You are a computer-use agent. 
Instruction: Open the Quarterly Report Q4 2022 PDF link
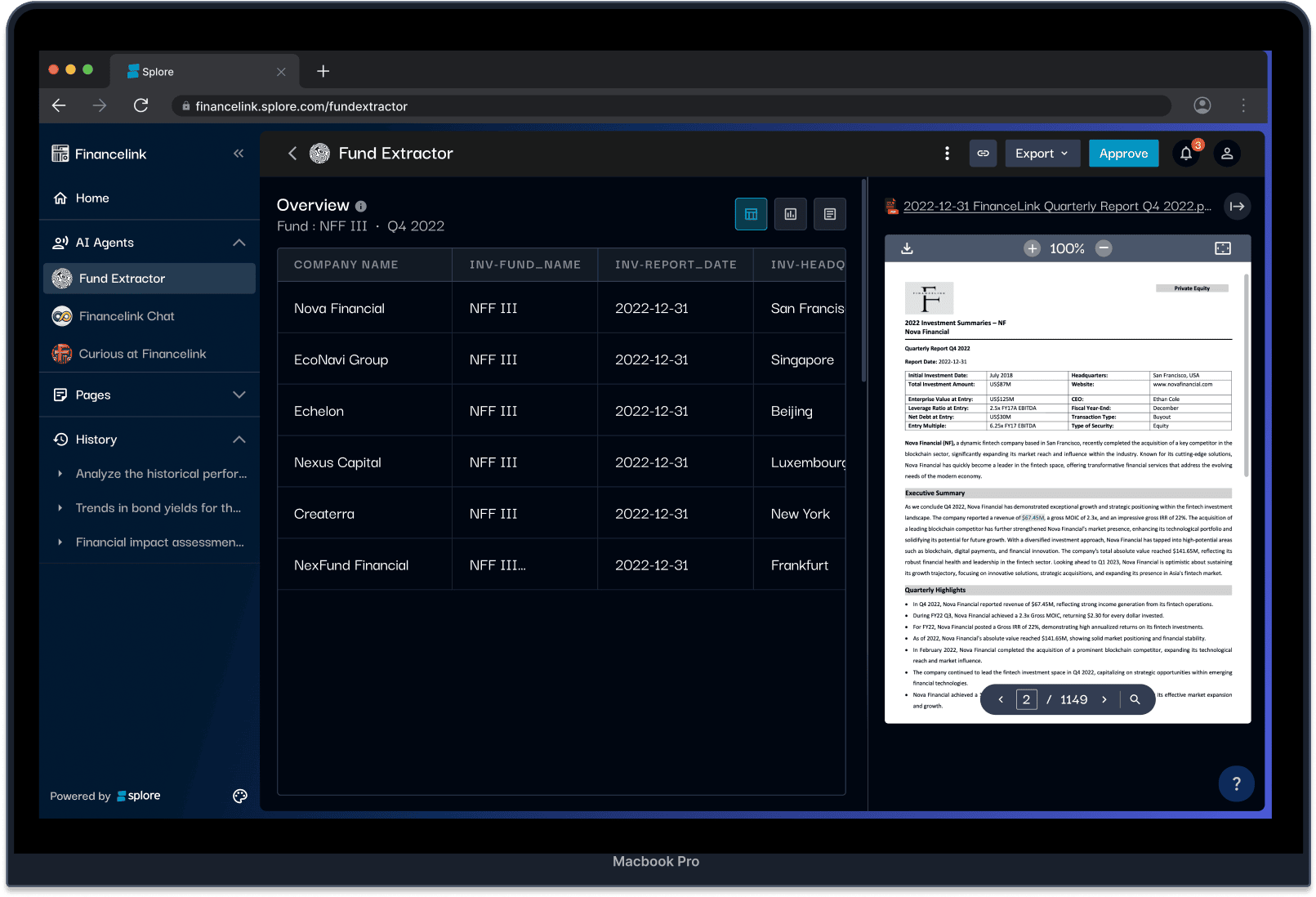[1057, 206]
